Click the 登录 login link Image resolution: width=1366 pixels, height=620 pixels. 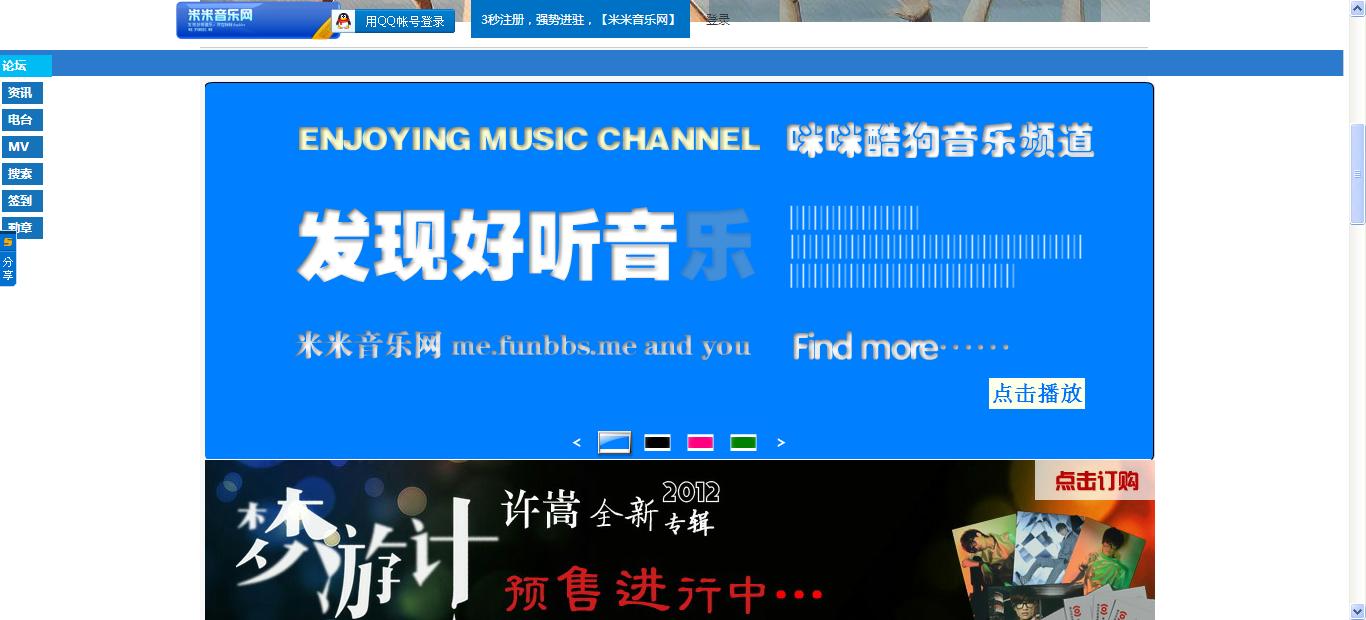pyautogui.click(x=718, y=20)
